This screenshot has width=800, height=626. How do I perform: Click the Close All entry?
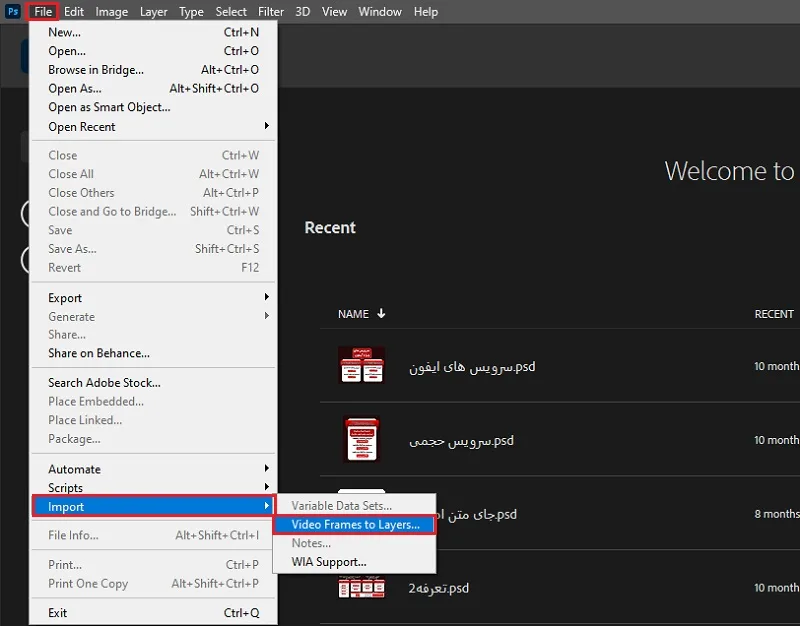tap(154, 174)
